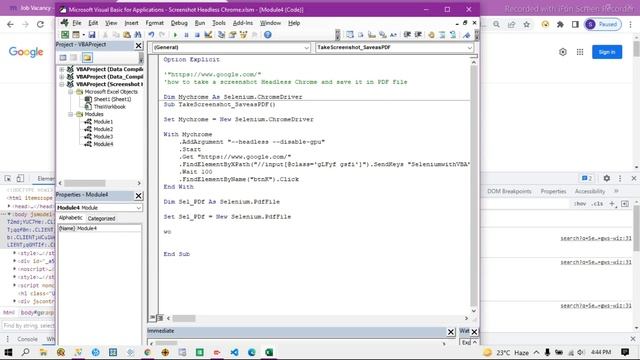The height and width of the screenshot is (360, 640).
Task: Close the Immediate window
Action: pos(451,332)
